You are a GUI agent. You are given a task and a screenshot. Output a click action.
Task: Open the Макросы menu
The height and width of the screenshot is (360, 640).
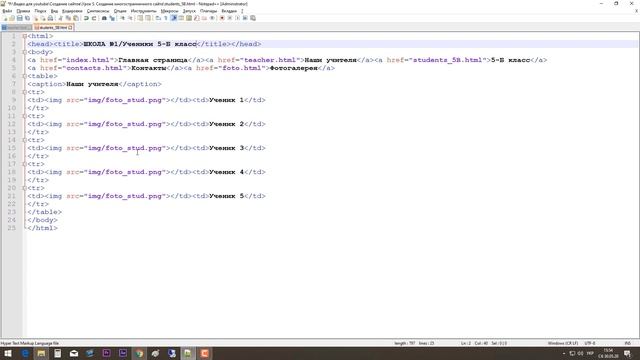point(169,11)
